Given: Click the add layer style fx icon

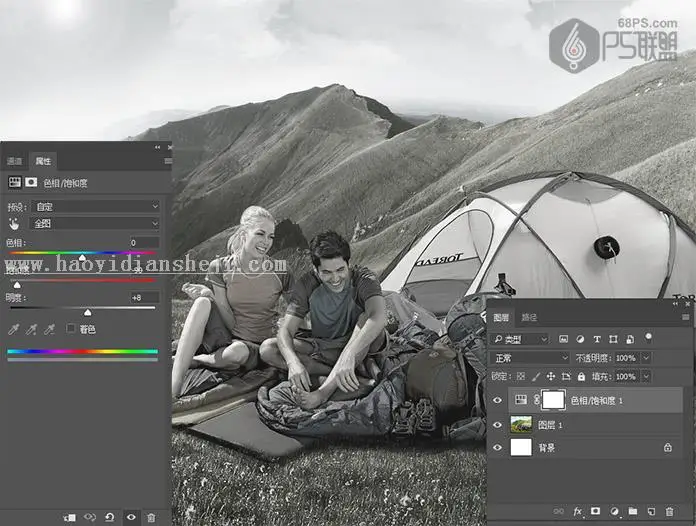Looking at the screenshot, I should click(x=577, y=511).
